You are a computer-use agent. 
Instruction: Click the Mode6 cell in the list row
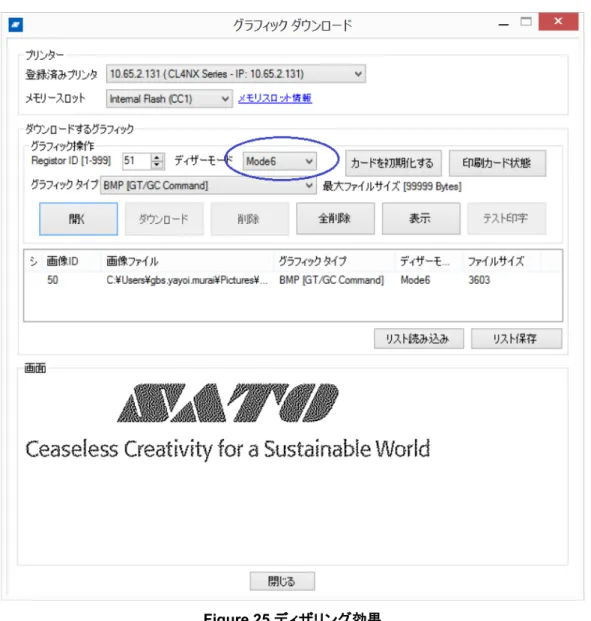pyautogui.click(x=415, y=280)
